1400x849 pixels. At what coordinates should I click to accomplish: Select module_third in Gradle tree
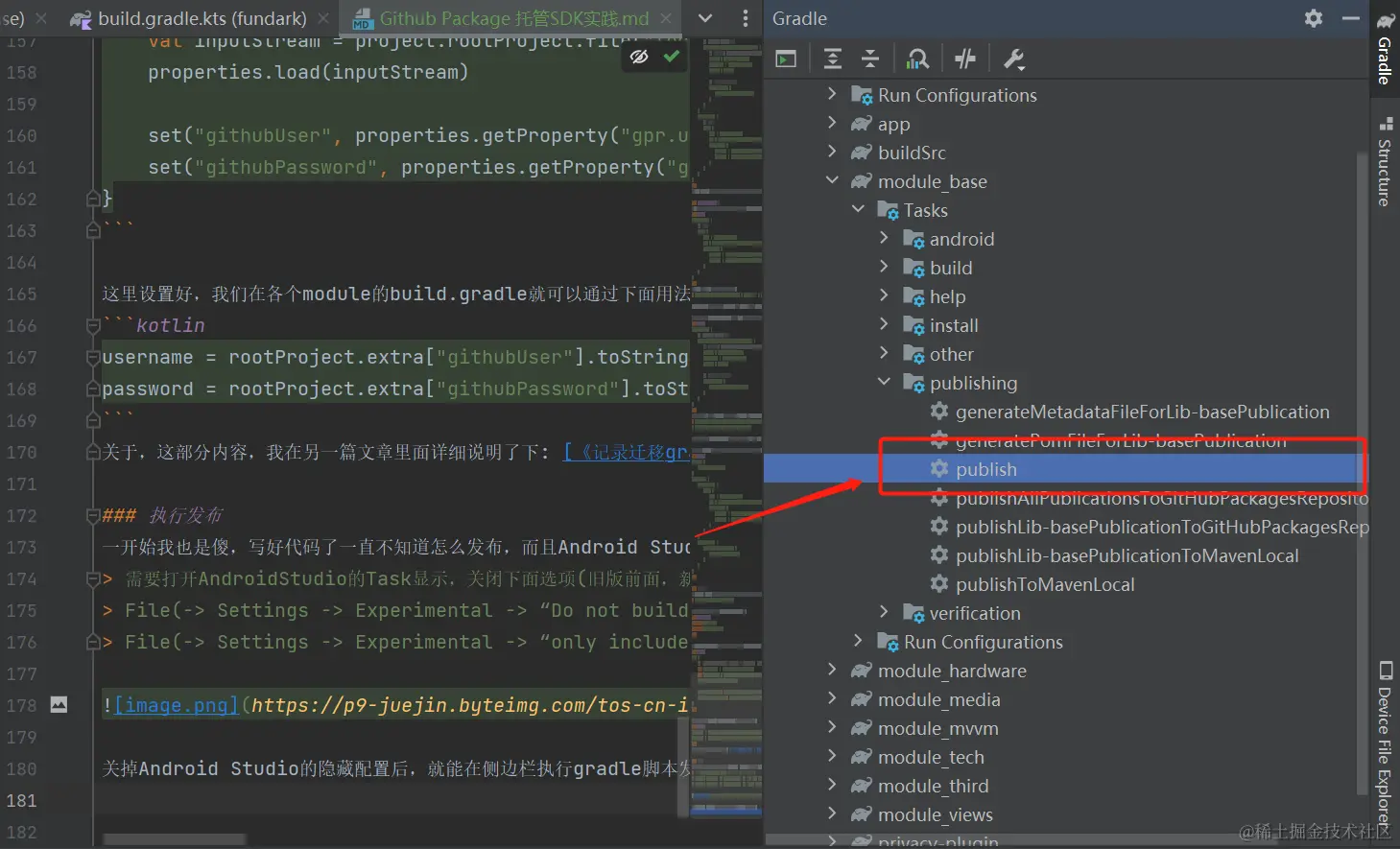pyautogui.click(x=933, y=786)
